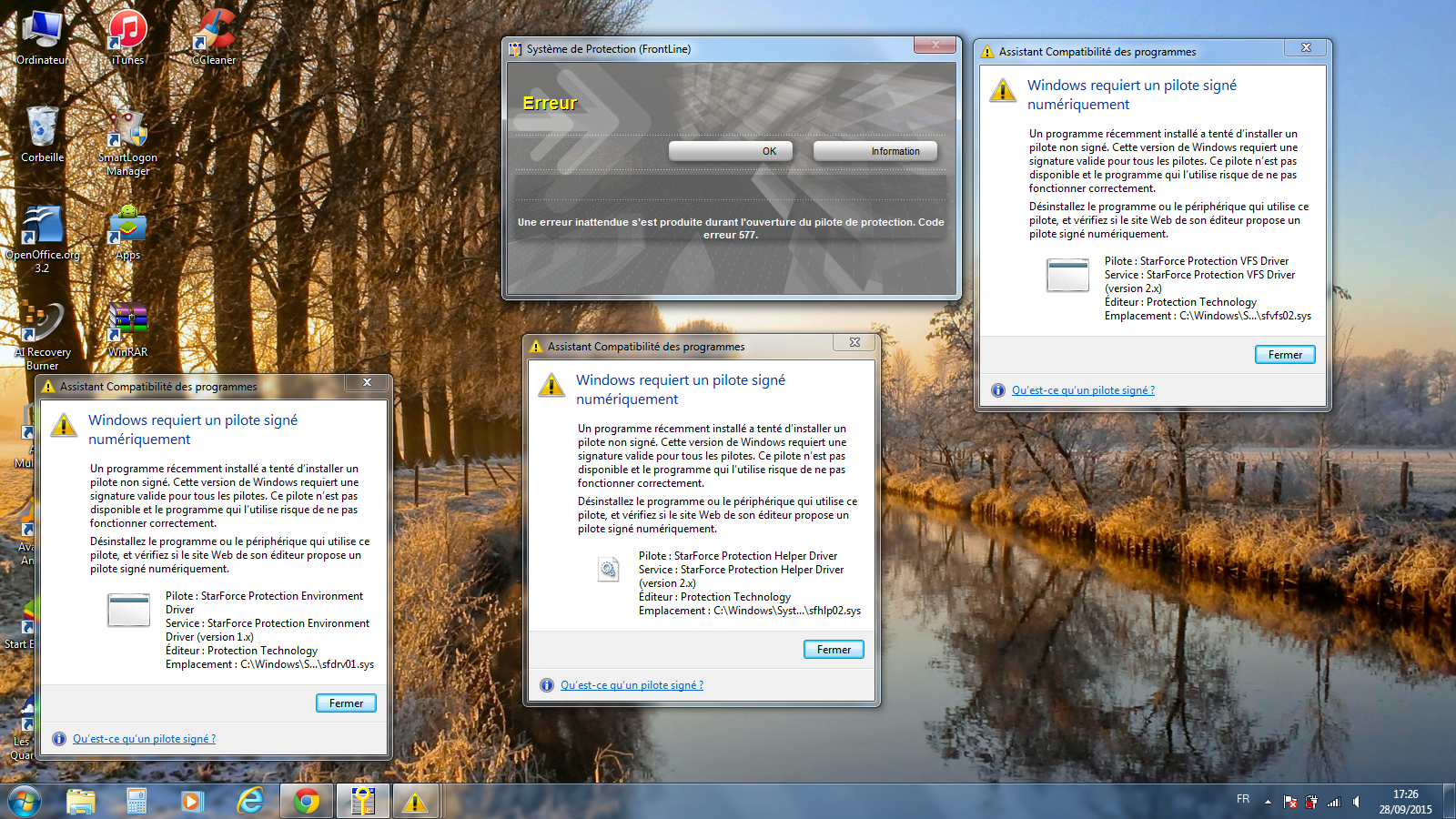Image resolution: width=1456 pixels, height=819 pixels.
Task: Open the Calculator taskbar icon
Action: click(x=136, y=802)
